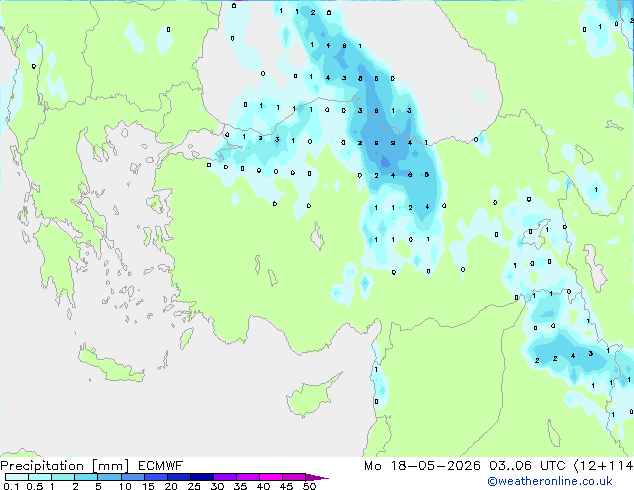Click the 30–35 mm purple legend swatch
This screenshot has height=490, width=634.
point(225,477)
